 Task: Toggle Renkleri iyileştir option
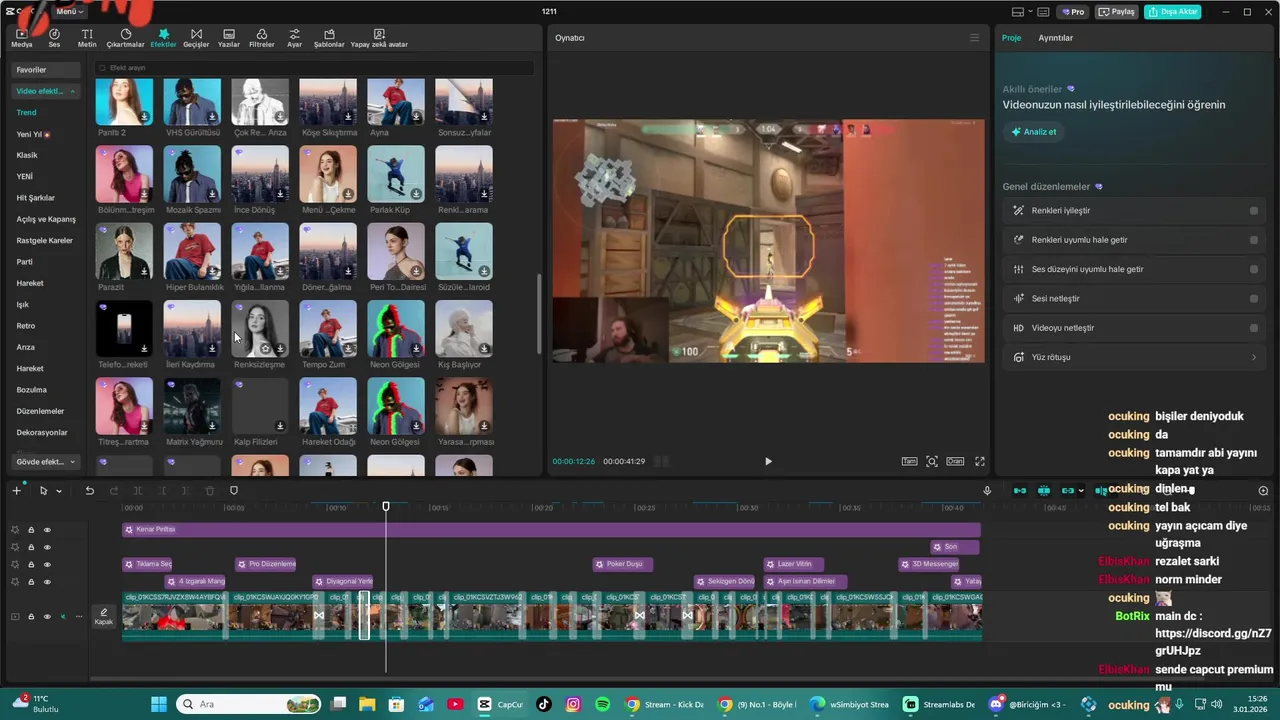[1253, 211]
